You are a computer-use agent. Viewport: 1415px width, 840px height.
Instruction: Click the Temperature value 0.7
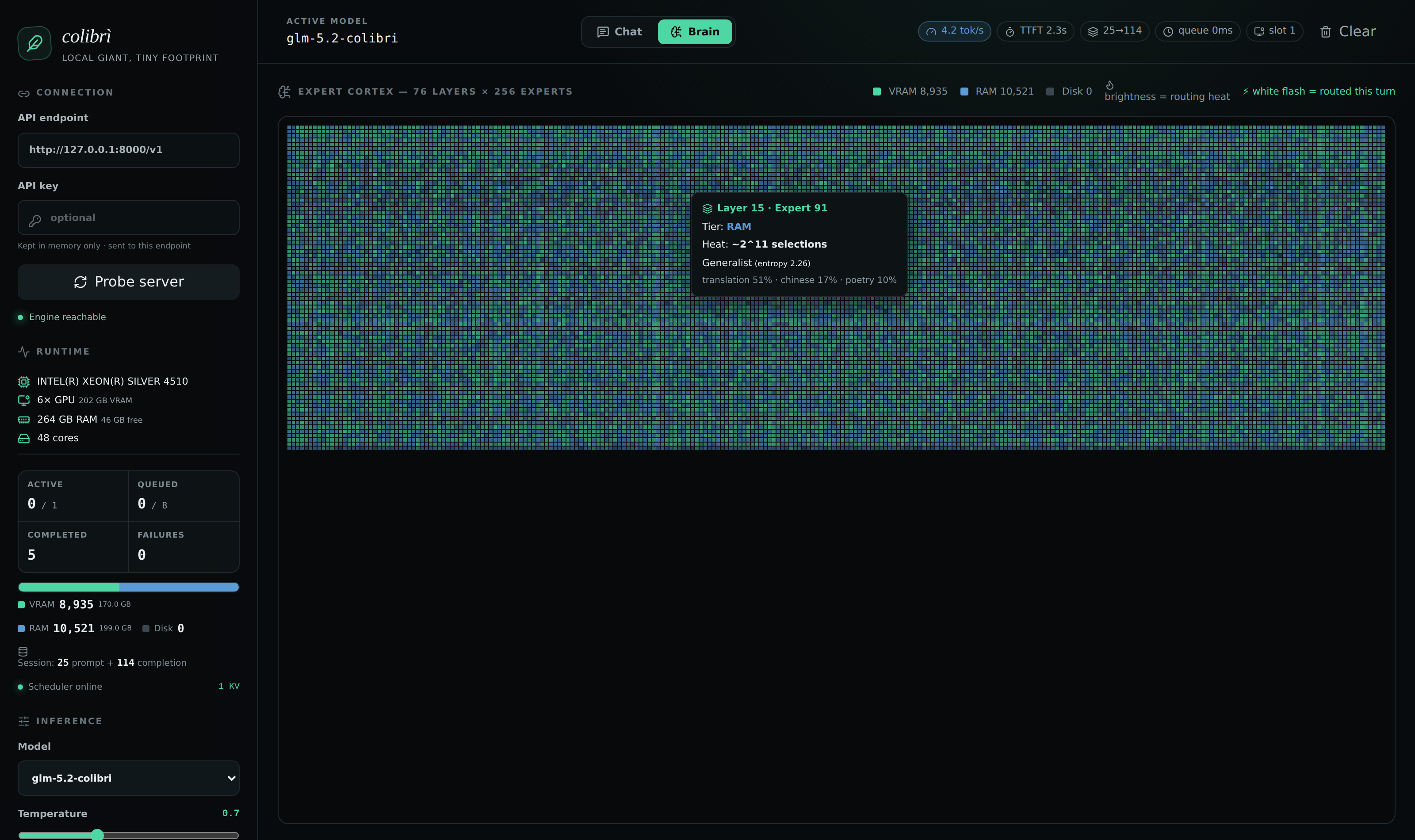[x=230, y=813]
